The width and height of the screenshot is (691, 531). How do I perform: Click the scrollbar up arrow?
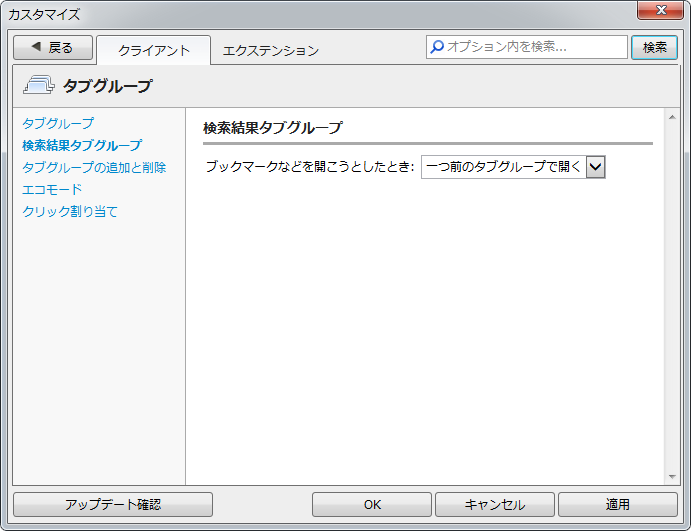pyautogui.click(x=672, y=117)
